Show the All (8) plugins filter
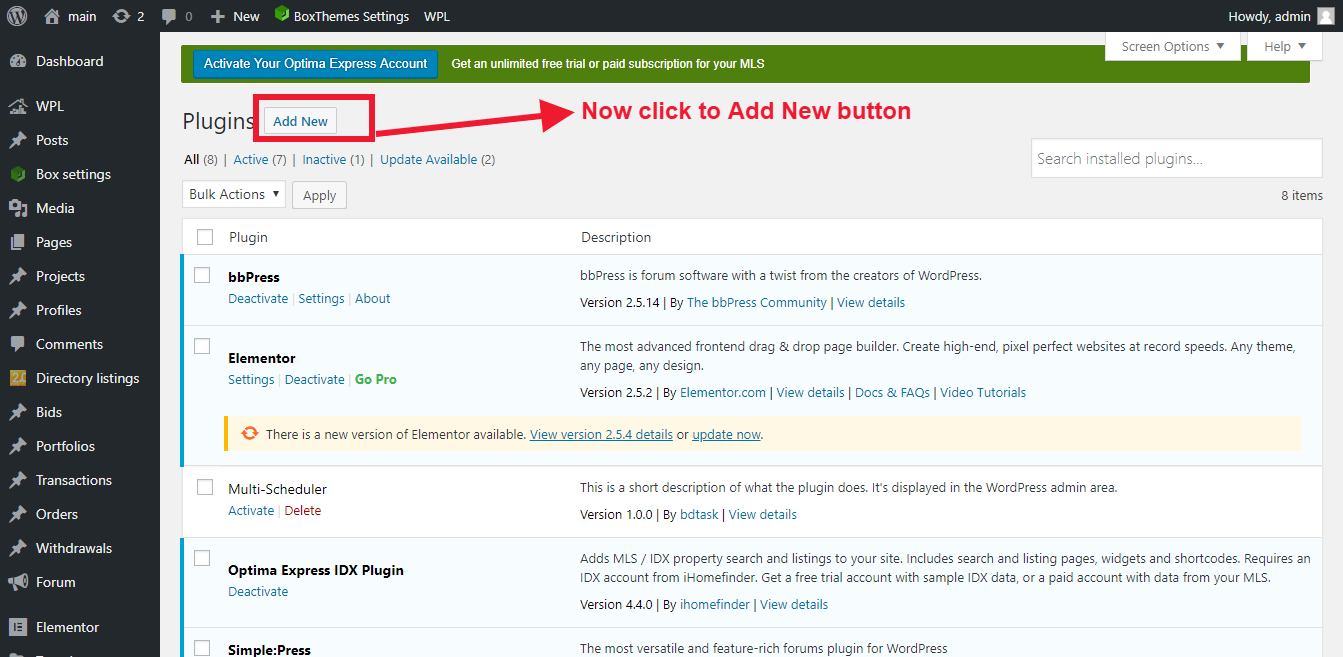This screenshot has width=1343, height=657. (x=201, y=159)
